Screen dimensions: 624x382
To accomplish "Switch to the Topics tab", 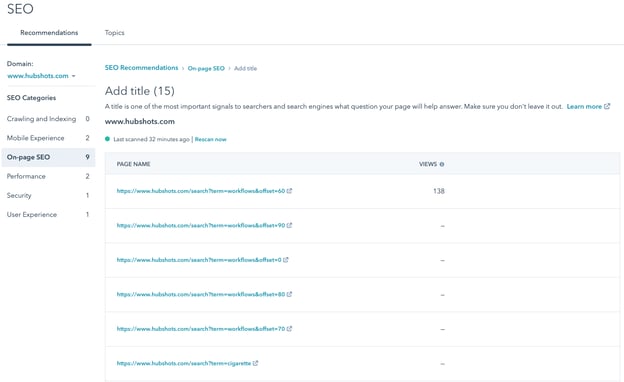I will coord(115,33).
